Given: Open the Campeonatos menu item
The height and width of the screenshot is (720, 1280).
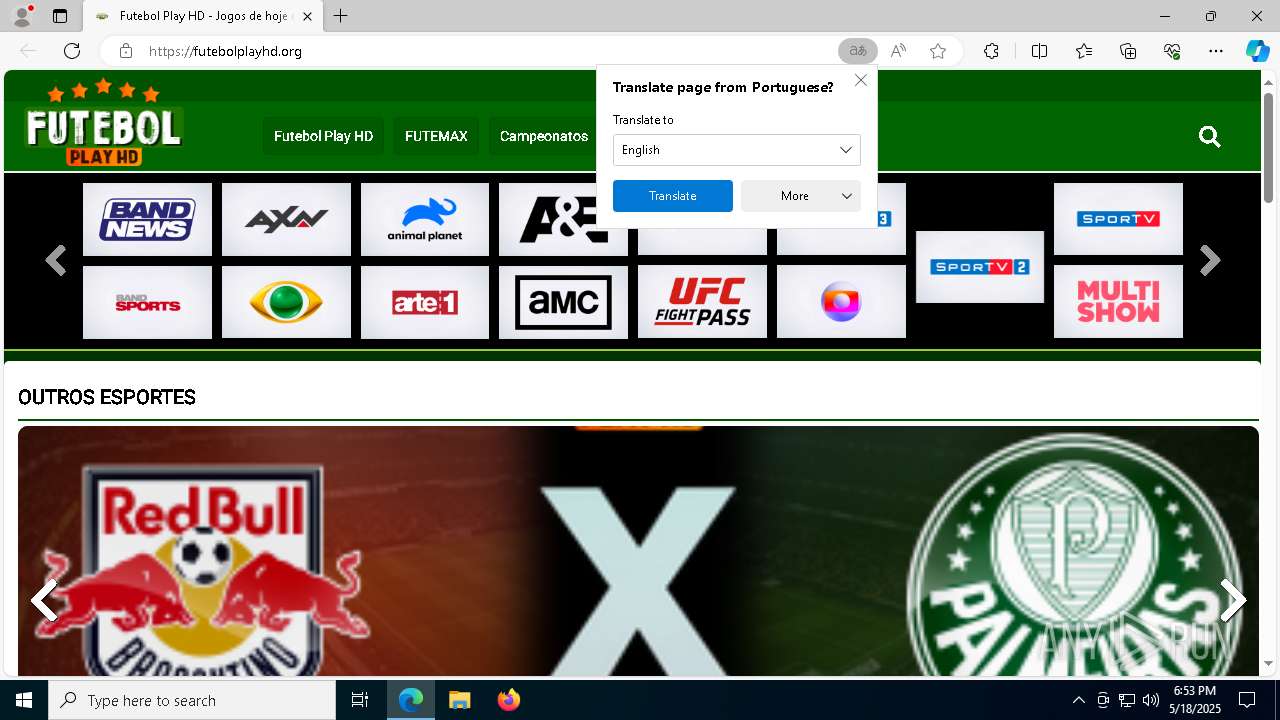Looking at the screenshot, I should tap(544, 136).
